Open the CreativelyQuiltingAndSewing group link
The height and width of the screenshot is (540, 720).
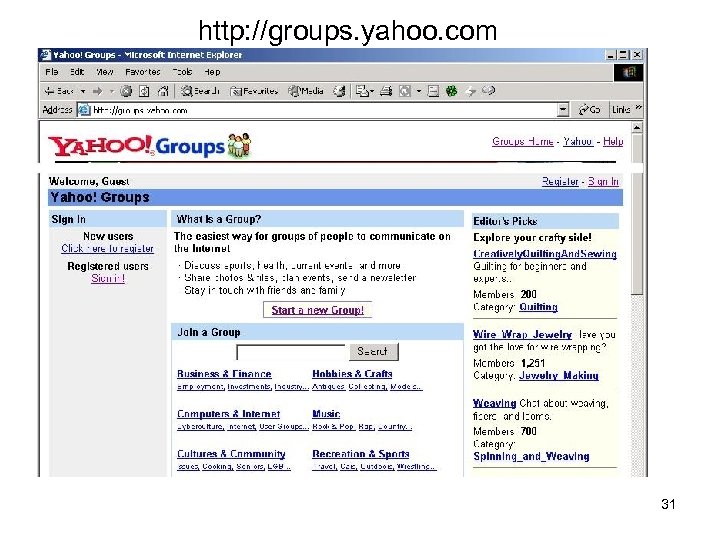[x=545, y=253]
